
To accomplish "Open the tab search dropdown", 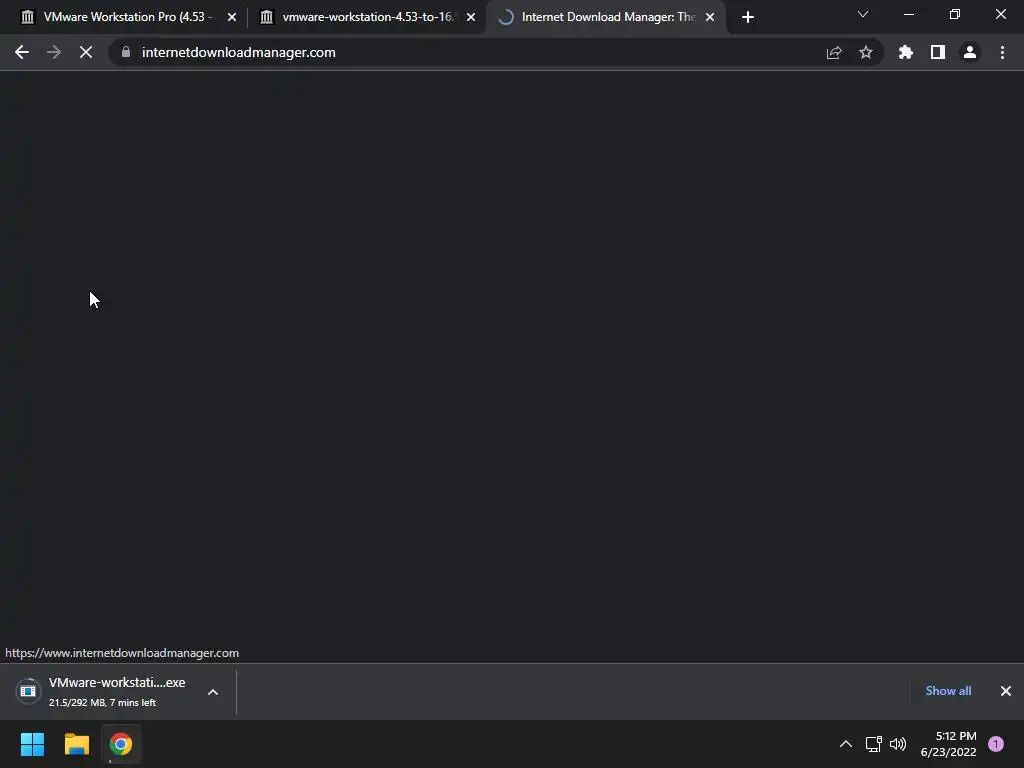I will click(x=863, y=14).
